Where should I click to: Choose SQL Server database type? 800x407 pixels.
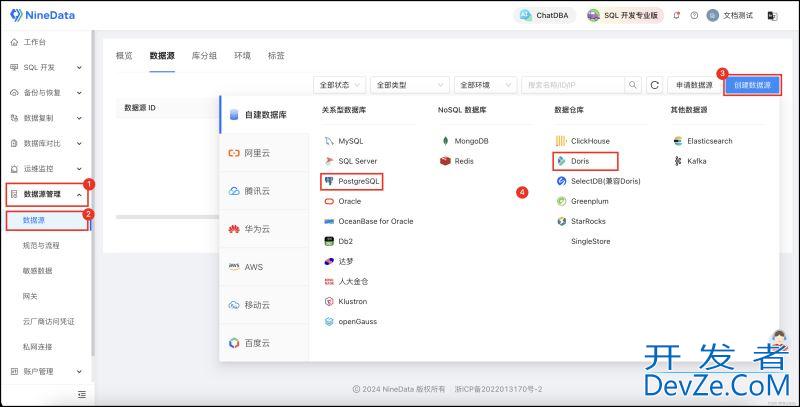(x=351, y=161)
